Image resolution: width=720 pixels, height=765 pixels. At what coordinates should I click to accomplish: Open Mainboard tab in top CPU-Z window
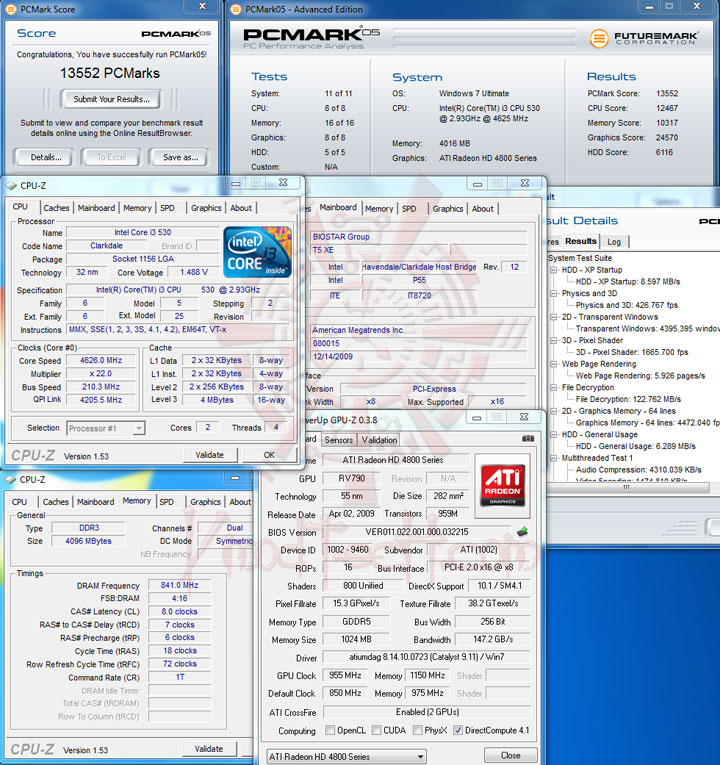pos(96,208)
